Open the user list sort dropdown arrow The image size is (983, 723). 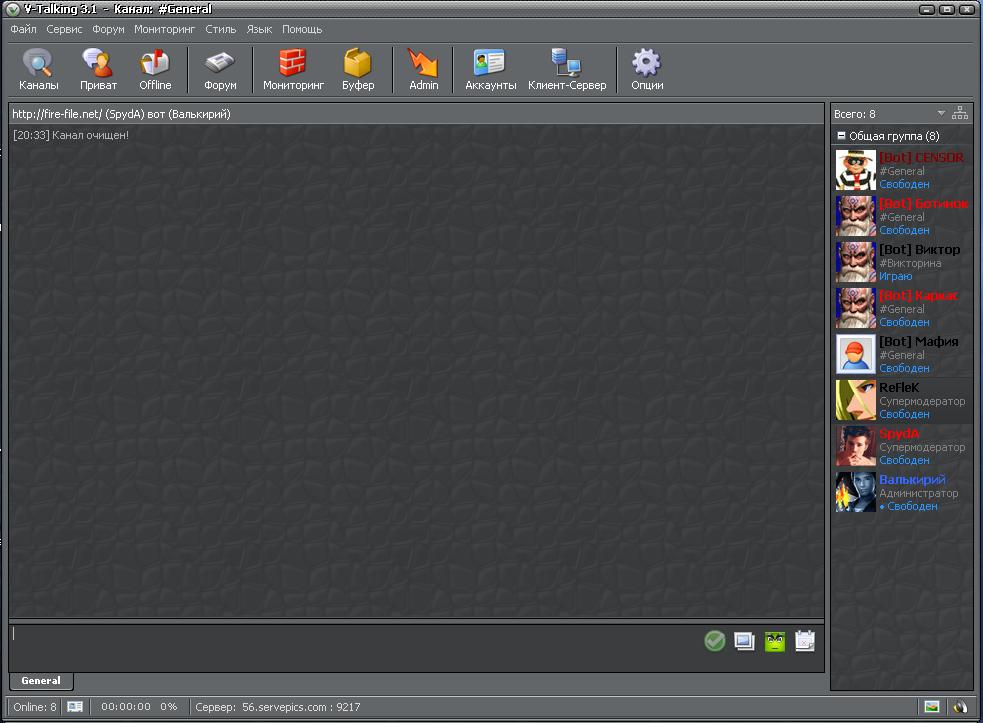pyautogui.click(x=941, y=113)
